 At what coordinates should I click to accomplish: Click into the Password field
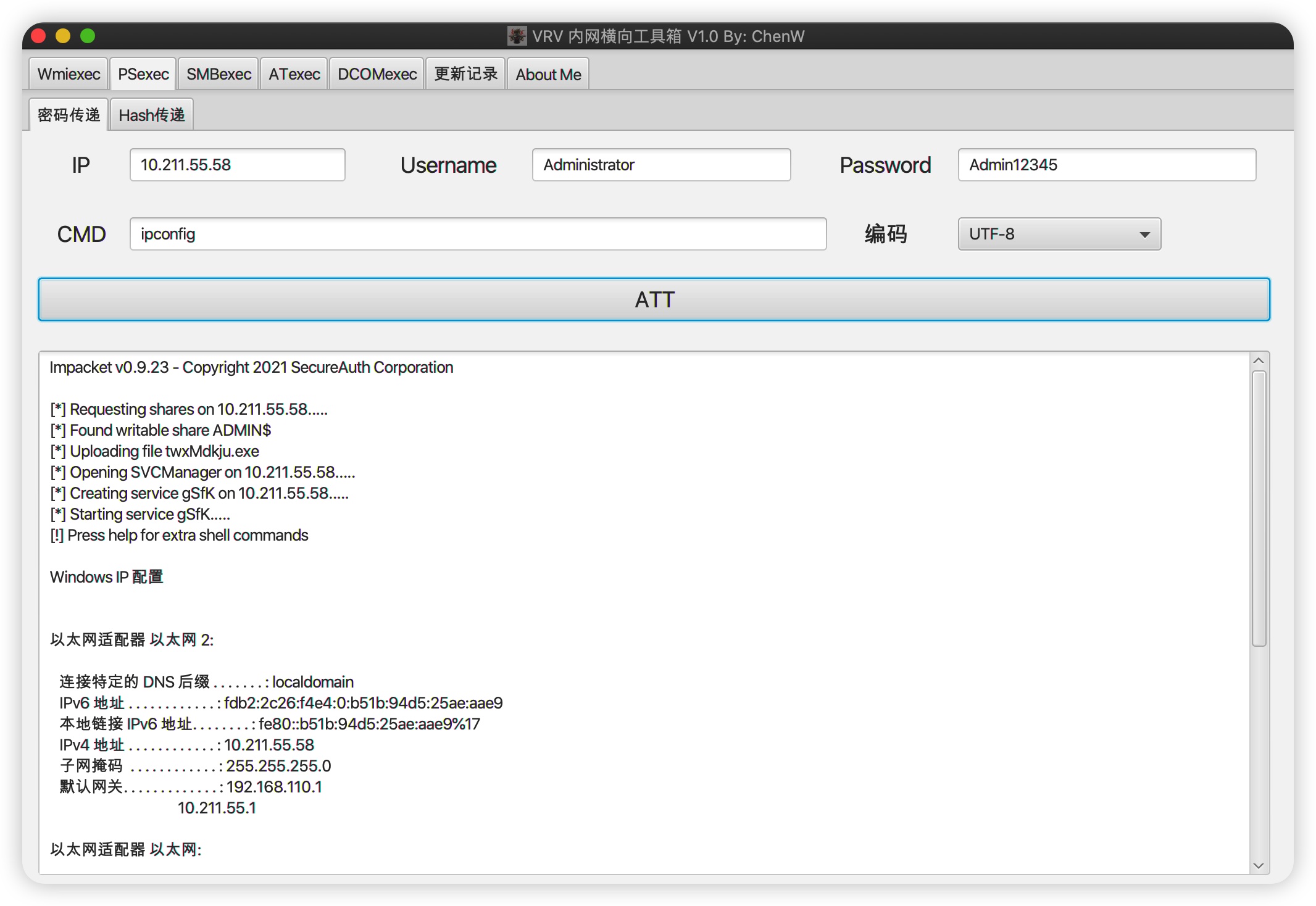1106,165
